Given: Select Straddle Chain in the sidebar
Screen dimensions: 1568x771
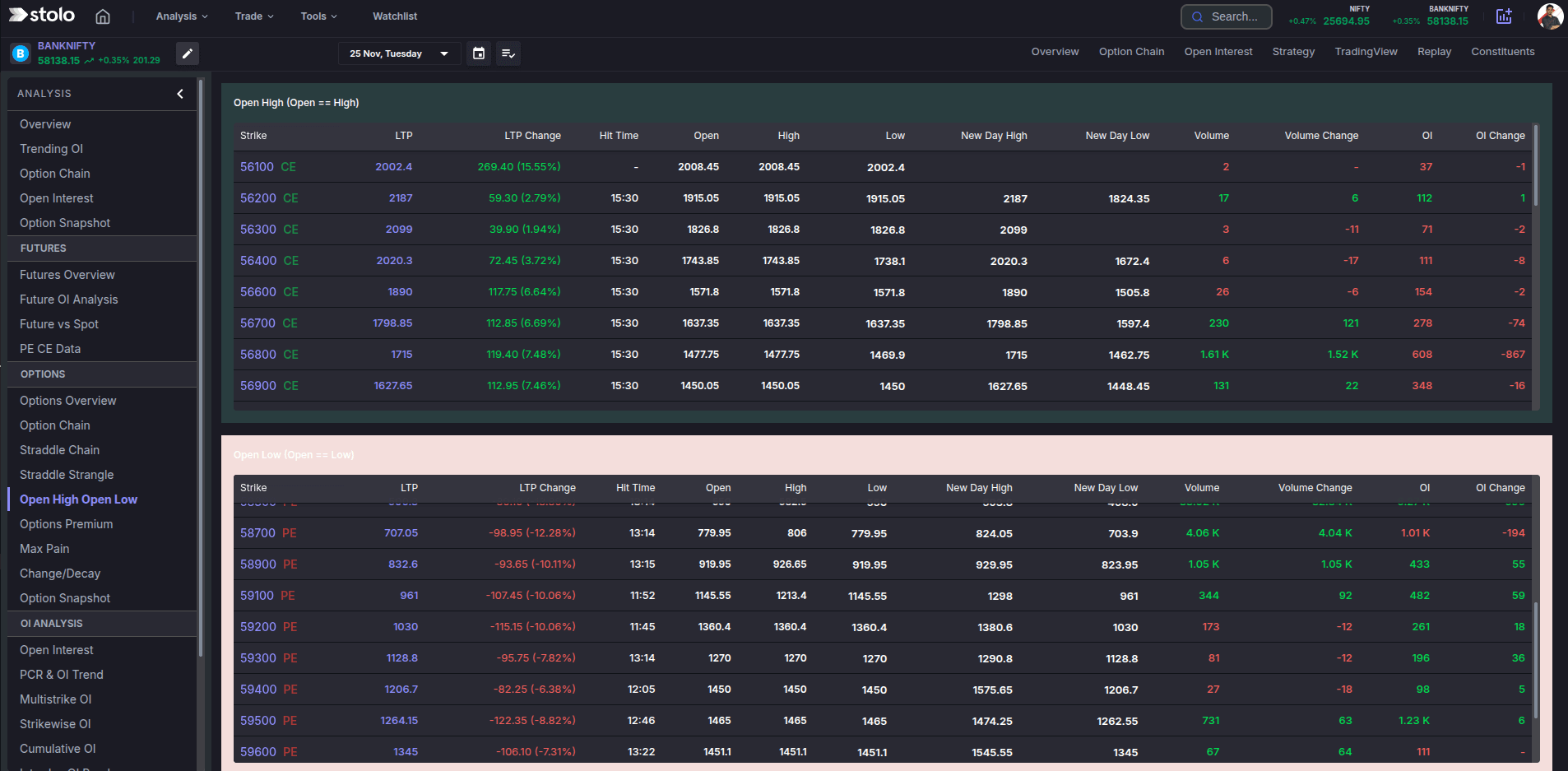Looking at the screenshot, I should [59, 450].
